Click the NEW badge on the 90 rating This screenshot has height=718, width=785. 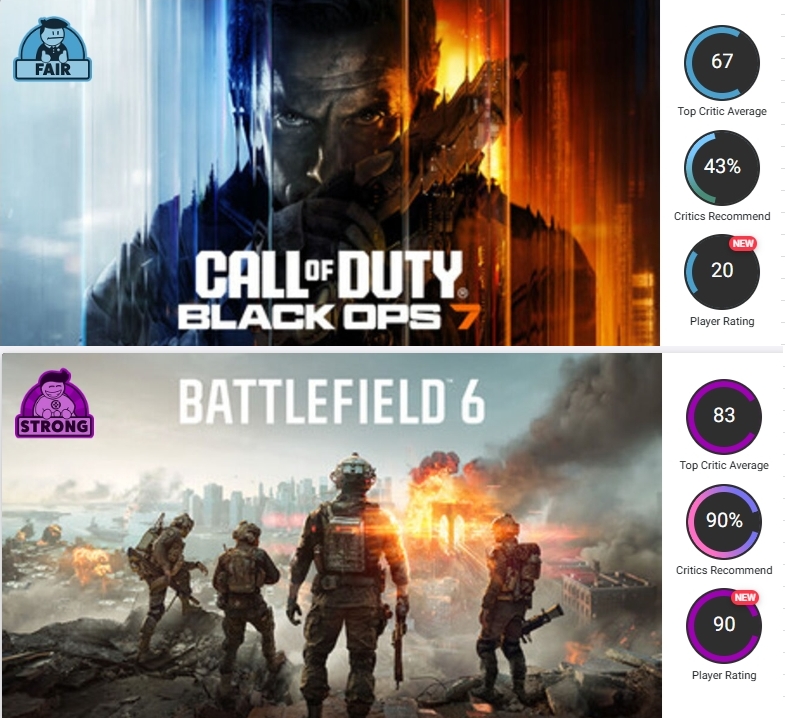[745, 598]
